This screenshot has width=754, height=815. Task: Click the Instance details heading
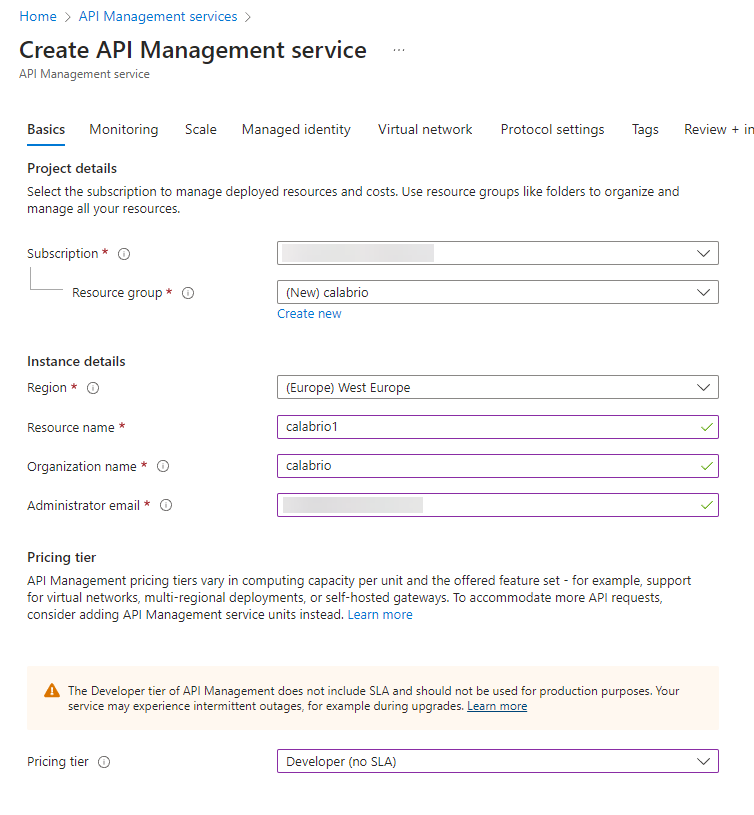tap(76, 361)
